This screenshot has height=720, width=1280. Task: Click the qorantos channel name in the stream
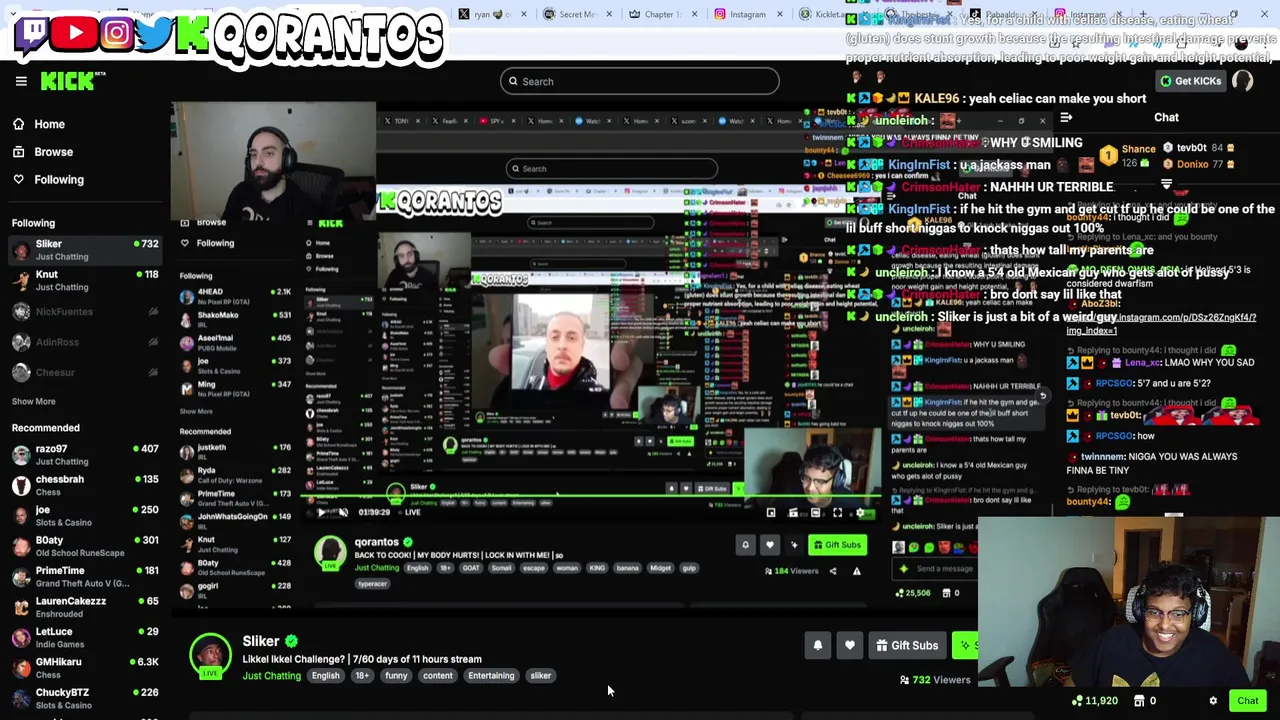tap(376, 542)
